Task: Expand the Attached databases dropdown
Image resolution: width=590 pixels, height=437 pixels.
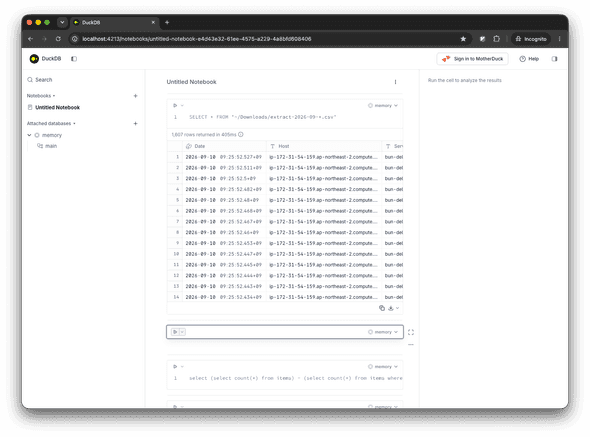Action: point(51,123)
